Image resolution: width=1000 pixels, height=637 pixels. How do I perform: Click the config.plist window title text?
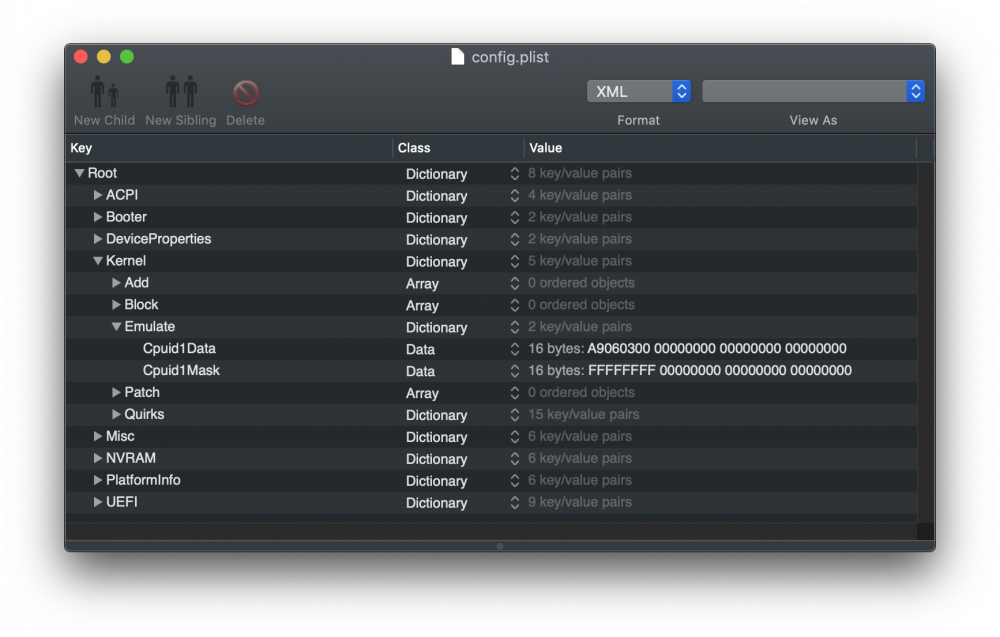[510, 57]
